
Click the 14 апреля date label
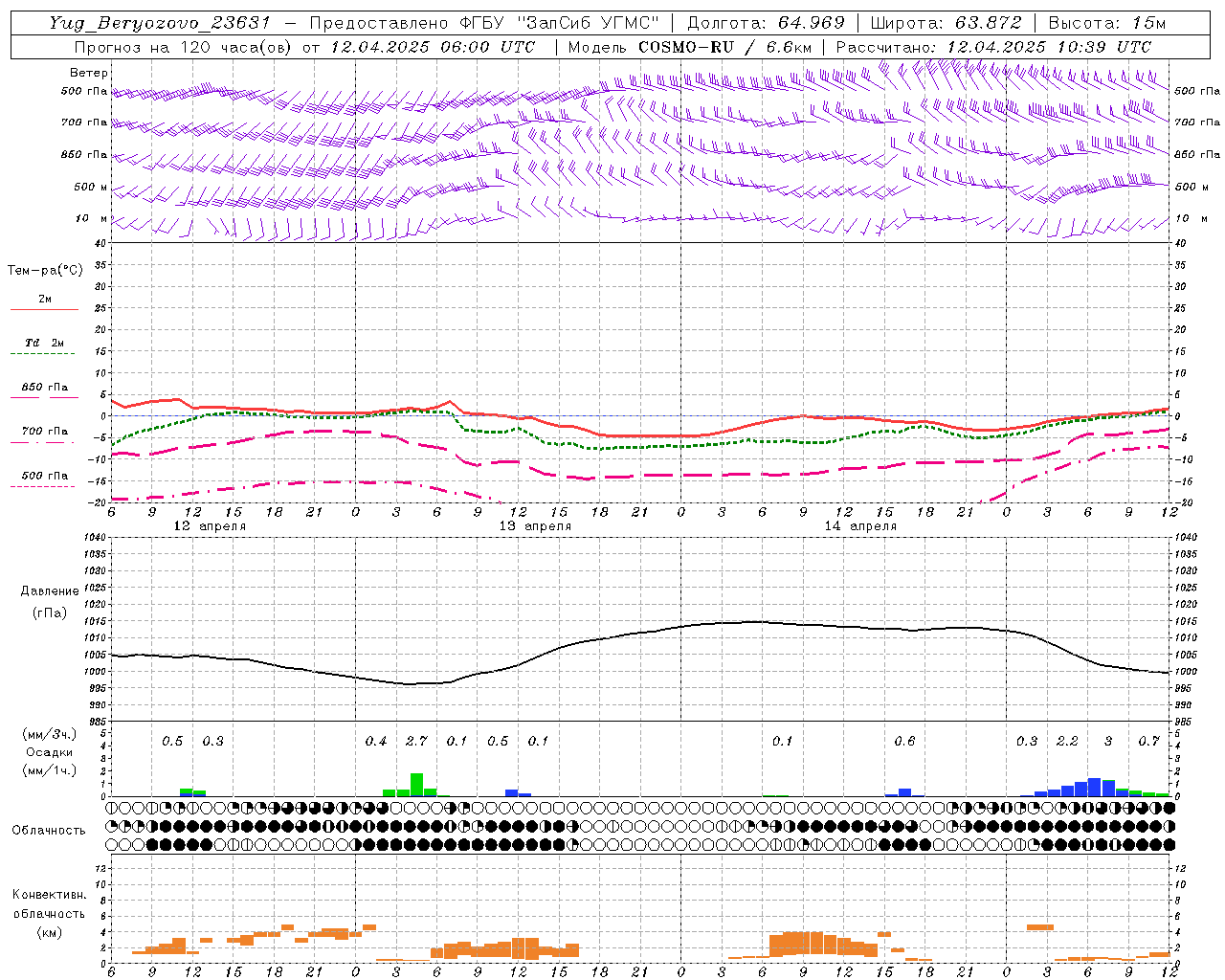pos(860,526)
